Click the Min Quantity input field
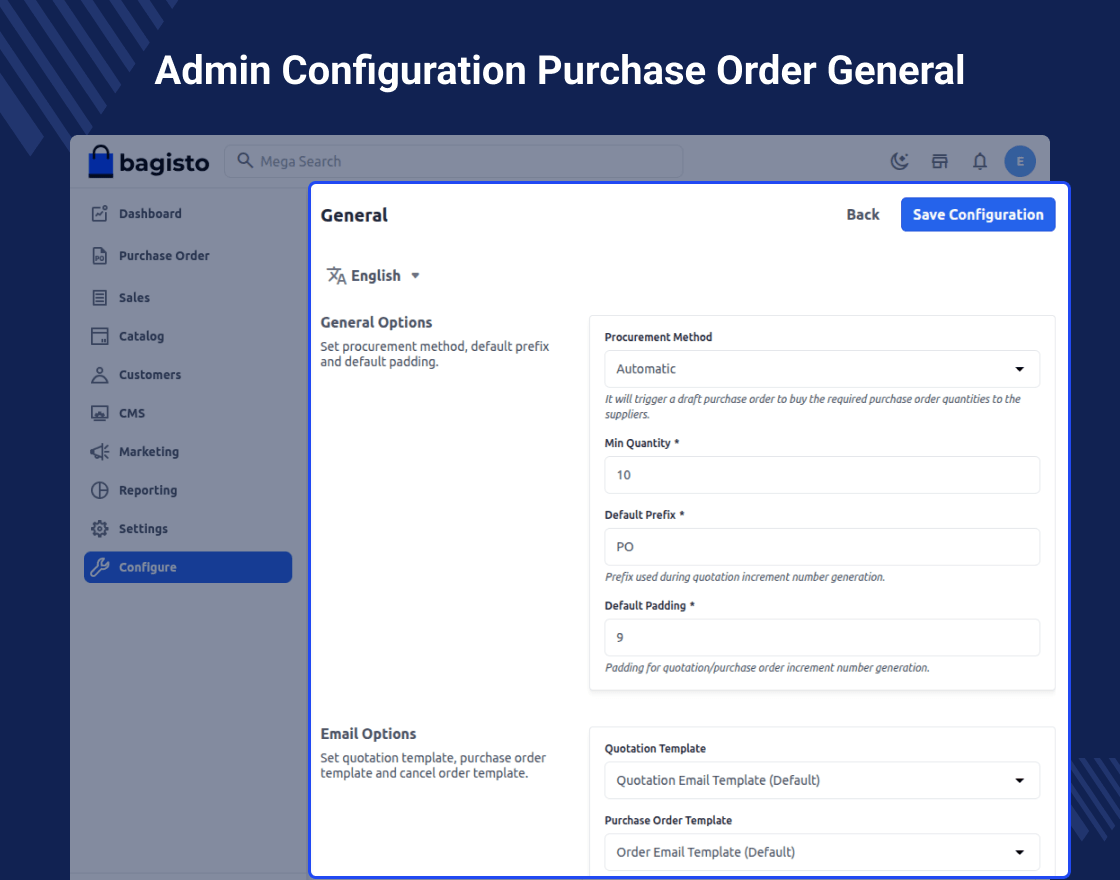Image resolution: width=1120 pixels, height=880 pixels. [822, 475]
